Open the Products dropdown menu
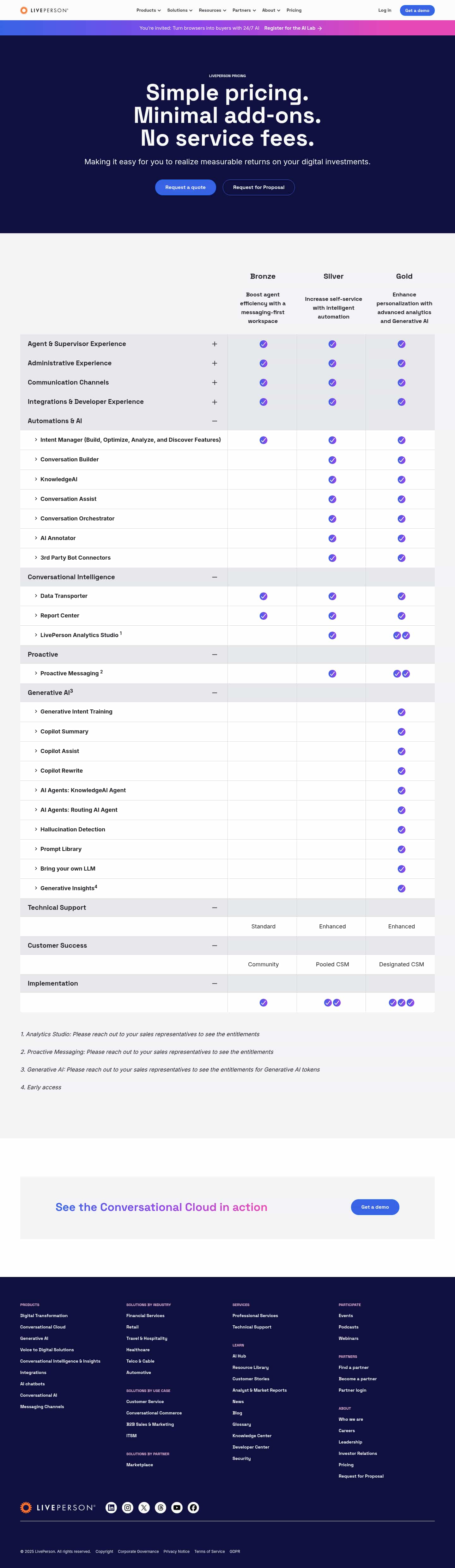The height and width of the screenshot is (1568, 455). [x=149, y=10]
